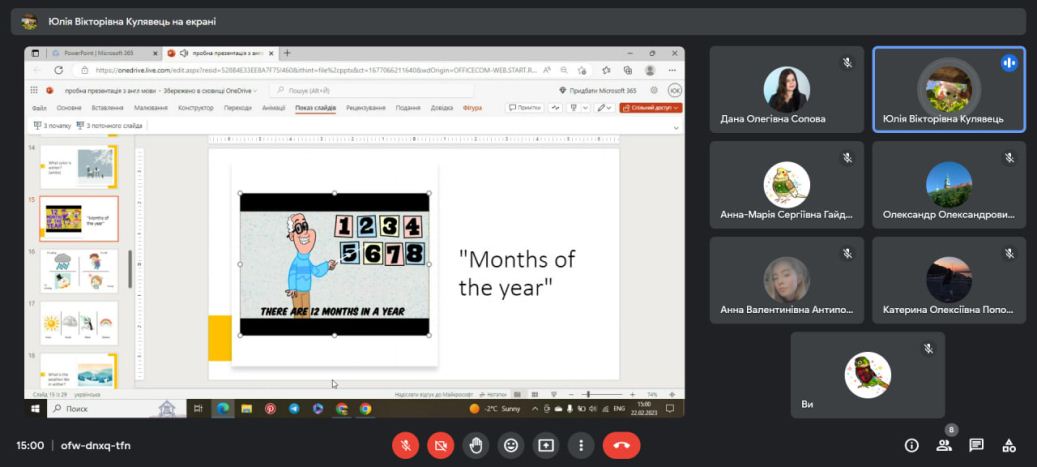Open the Основне ribbon tab

[x=69, y=108]
